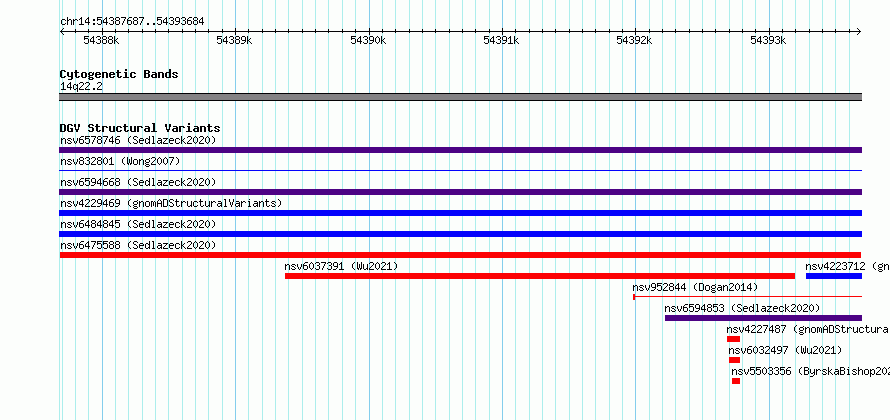
Task: Select the purple bar for nsv6594668
Action: pyautogui.click(x=460, y=192)
